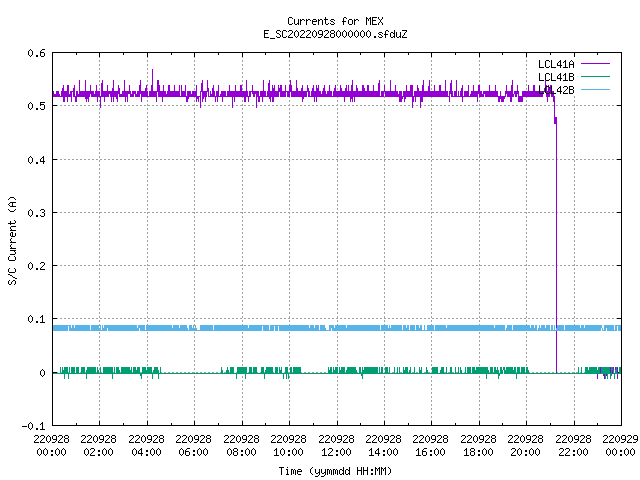Click the '12:00' x-axis time label
This screenshot has height=480, width=640.
(x=336, y=452)
